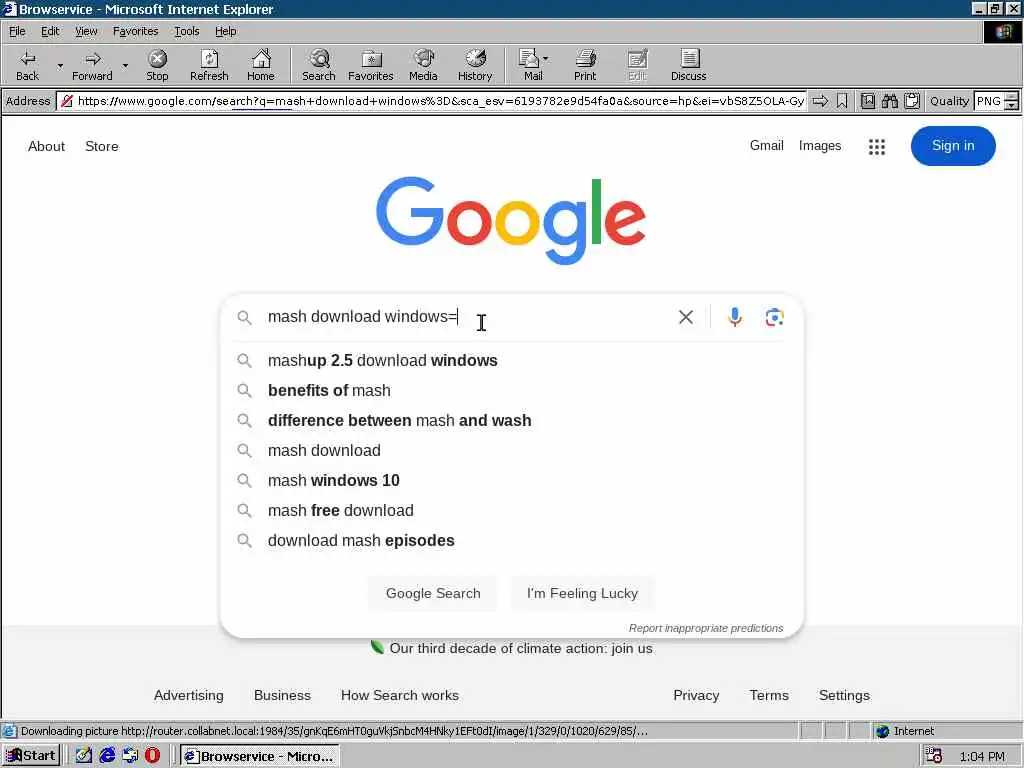
Task: Select suggestion 'benefits of mash'
Action: click(512, 391)
